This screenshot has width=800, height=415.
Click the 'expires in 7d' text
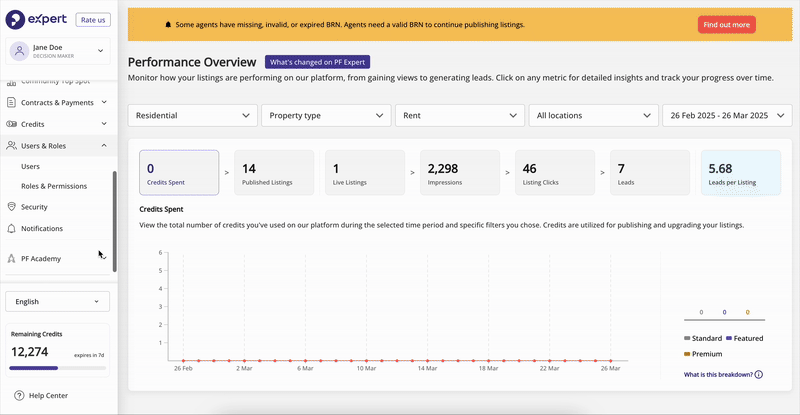89,355
